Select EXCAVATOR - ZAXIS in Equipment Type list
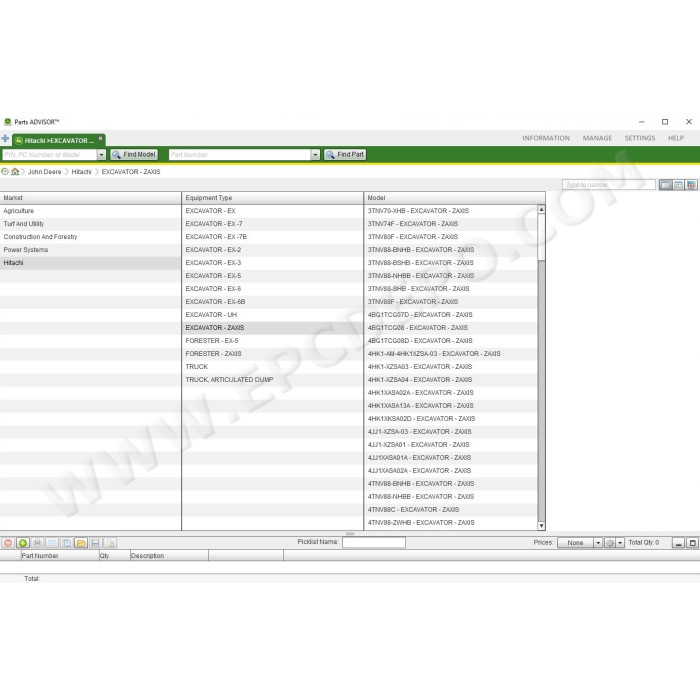 (x=273, y=328)
